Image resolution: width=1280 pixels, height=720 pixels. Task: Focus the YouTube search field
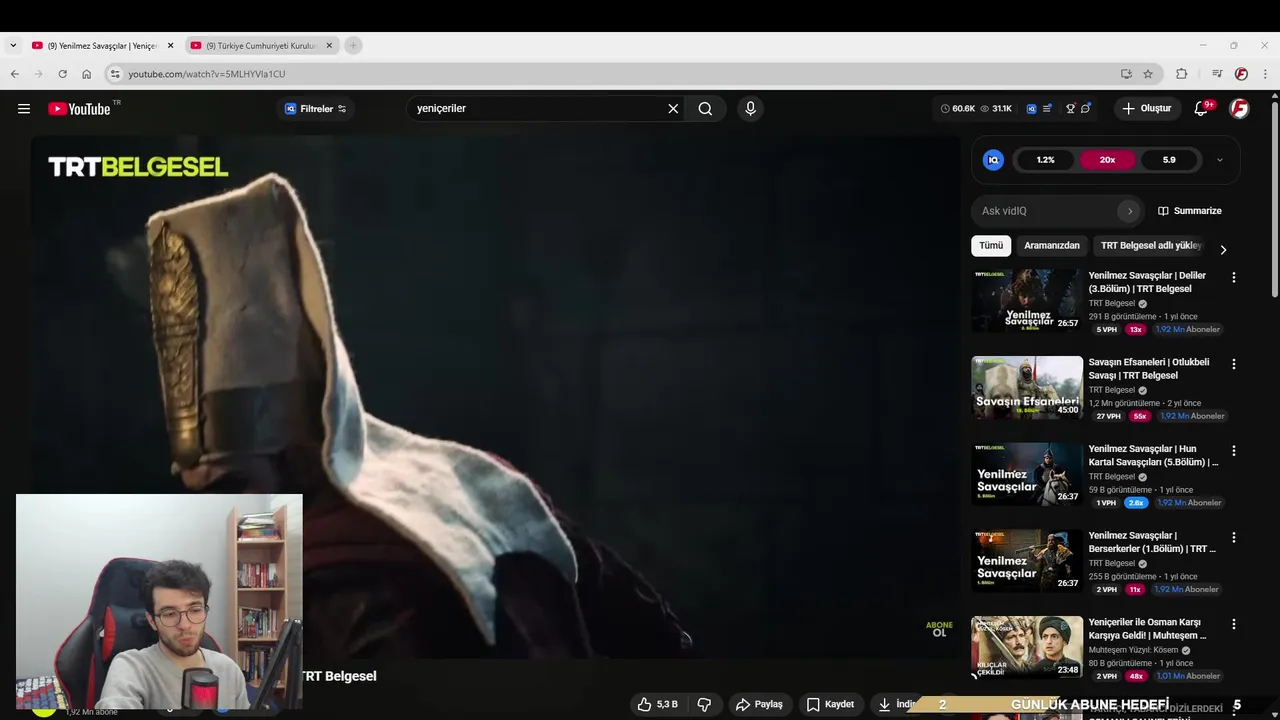[x=536, y=109]
